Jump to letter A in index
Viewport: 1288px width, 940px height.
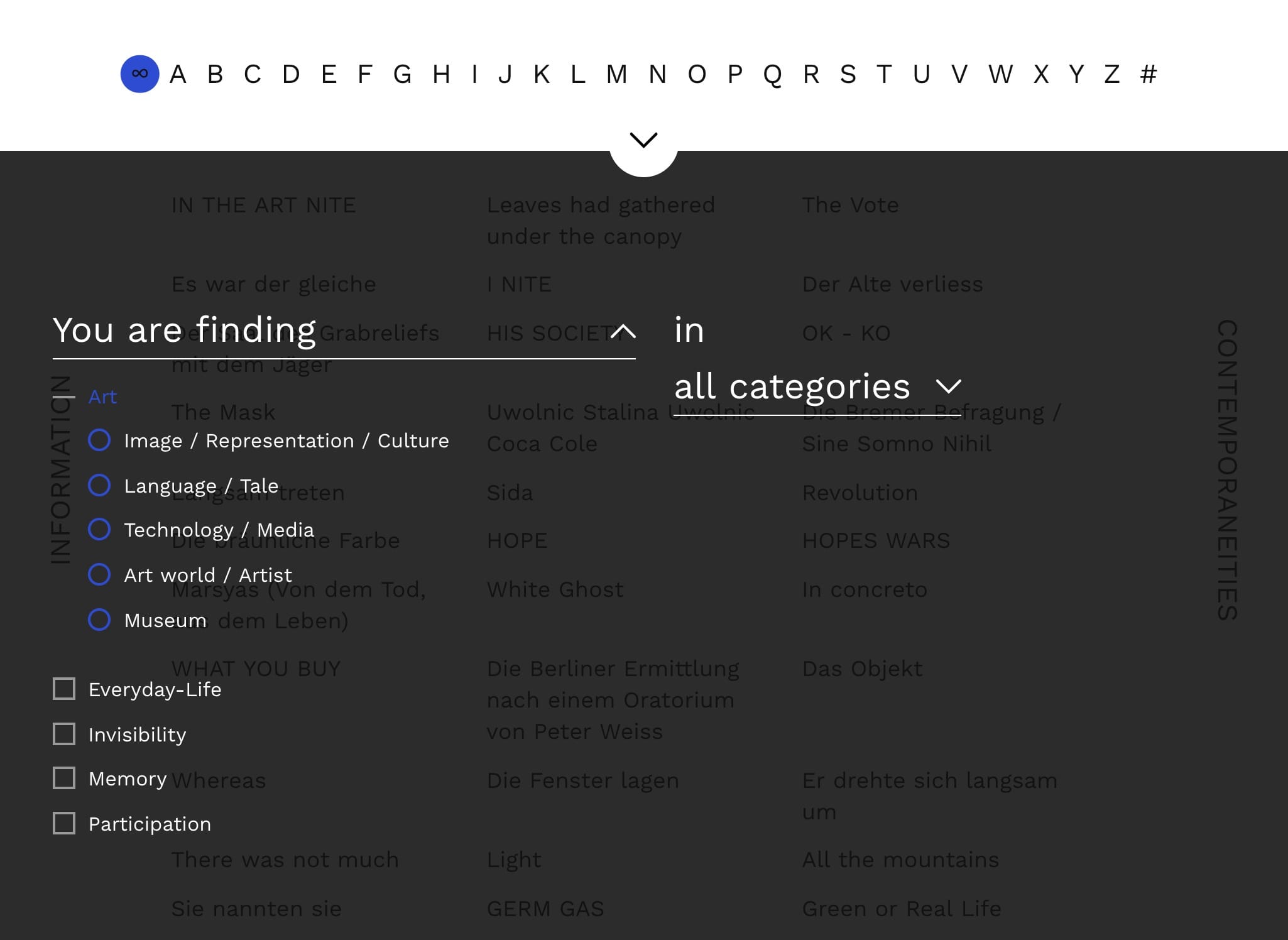point(178,74)
